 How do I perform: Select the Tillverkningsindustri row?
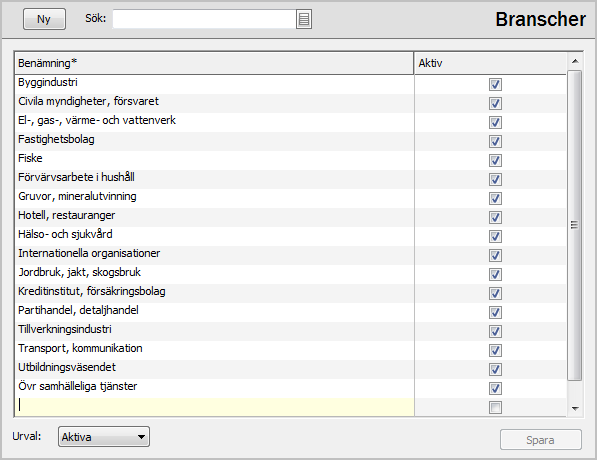(x=214, y=331)
